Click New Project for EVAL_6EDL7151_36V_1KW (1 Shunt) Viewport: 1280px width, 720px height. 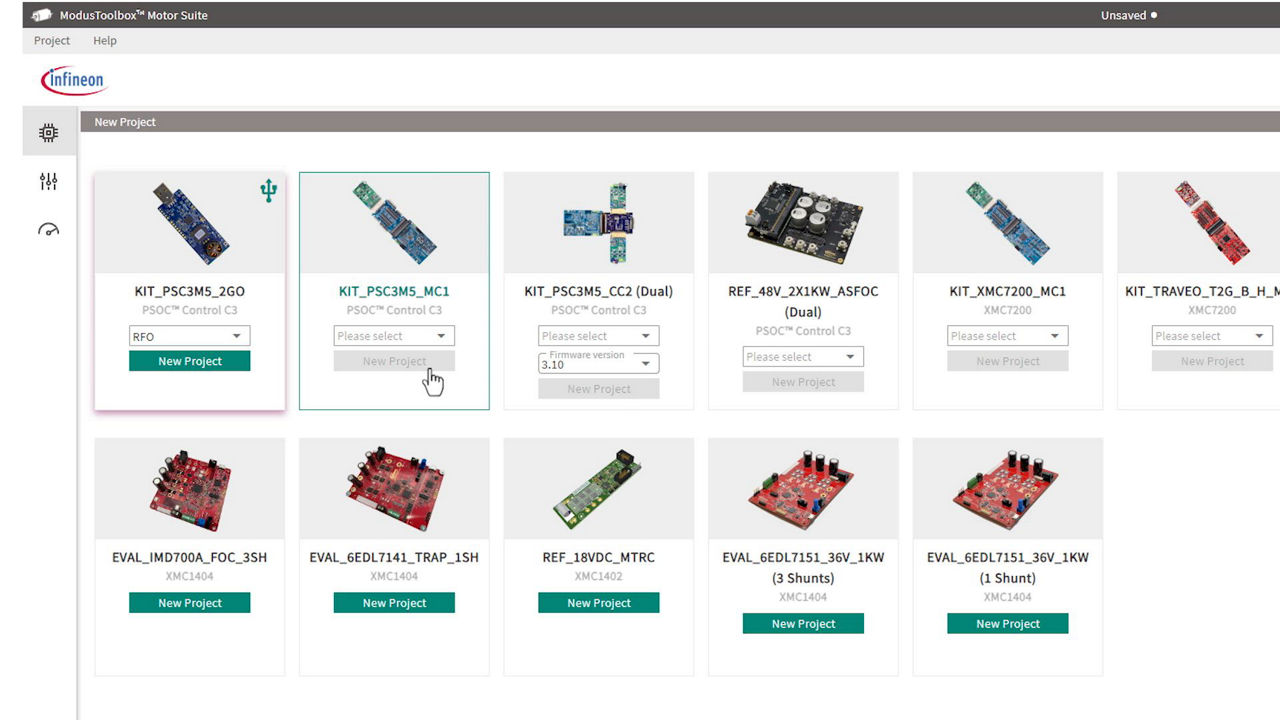coord(1007,624)
